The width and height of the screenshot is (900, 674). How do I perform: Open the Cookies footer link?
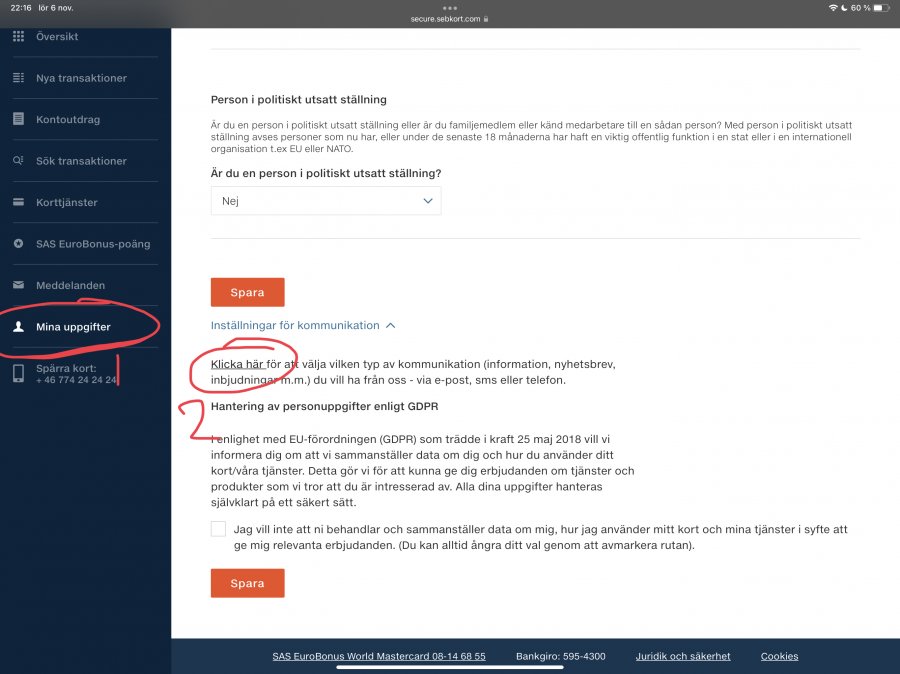coord(779,656)
